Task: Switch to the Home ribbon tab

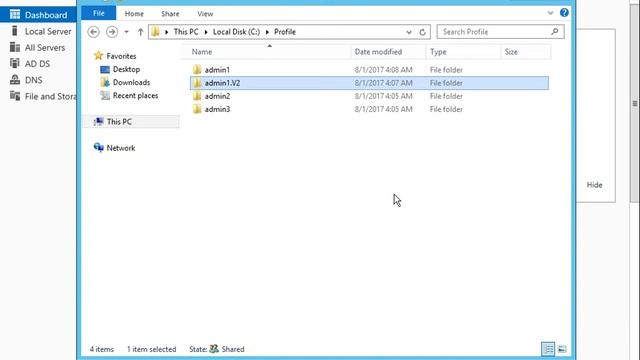Action: [x=134, y=14]
